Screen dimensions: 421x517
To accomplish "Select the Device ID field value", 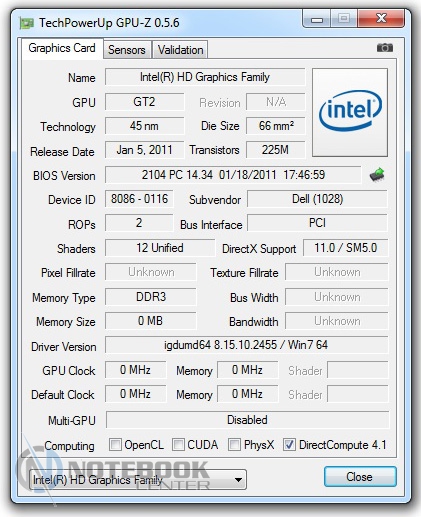I will click(139, 199).
